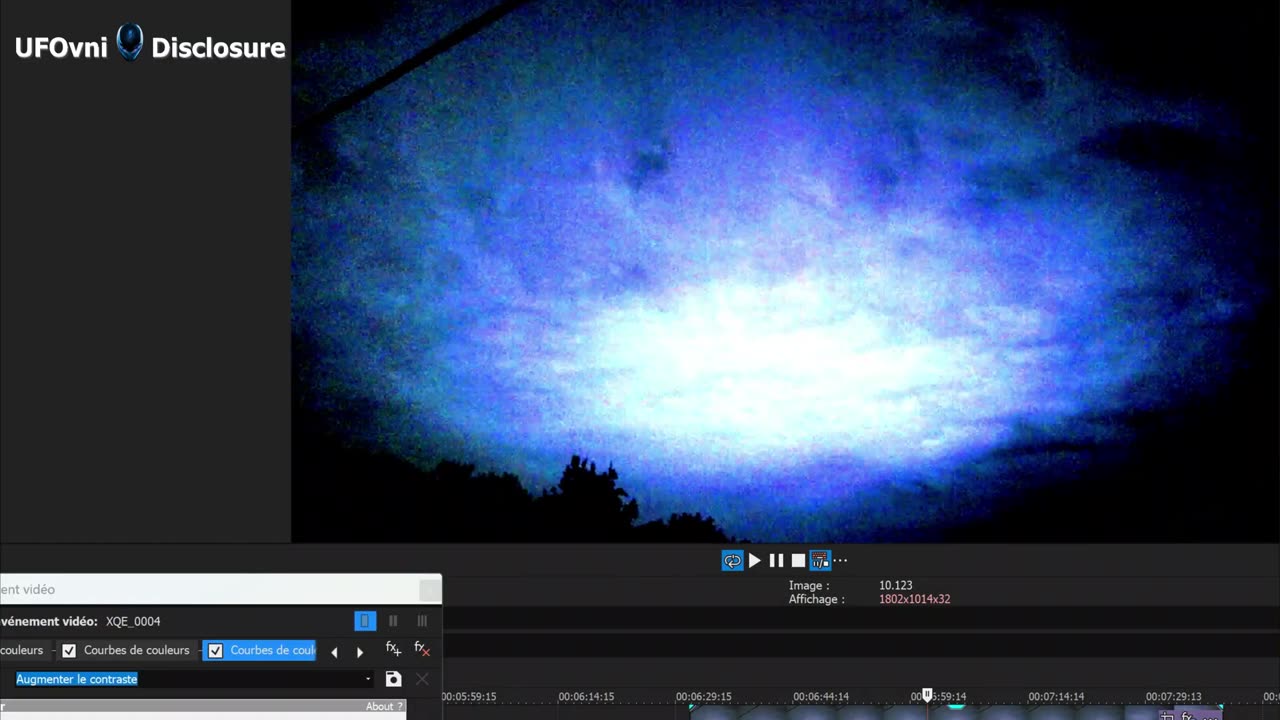Click timeline ruler at 00:07:29:13
Image resolution: width=1280 pixels, height=720 pixels.
[x=1174, y=697]
